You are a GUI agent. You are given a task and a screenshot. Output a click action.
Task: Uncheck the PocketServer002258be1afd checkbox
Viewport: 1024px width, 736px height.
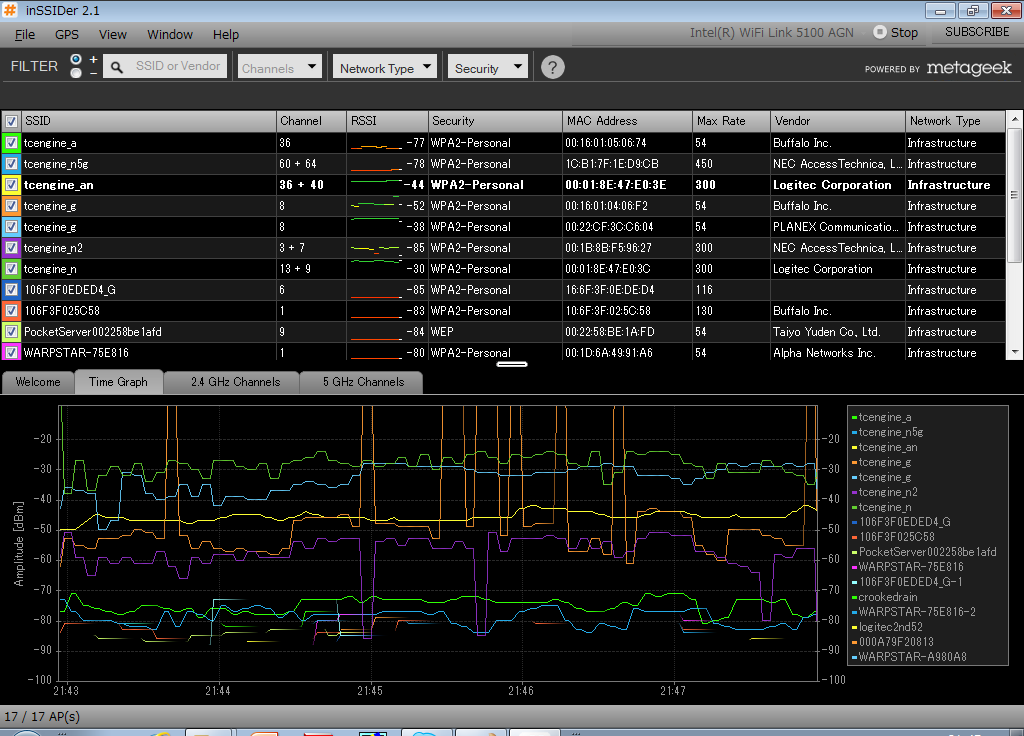coord(11,332)
